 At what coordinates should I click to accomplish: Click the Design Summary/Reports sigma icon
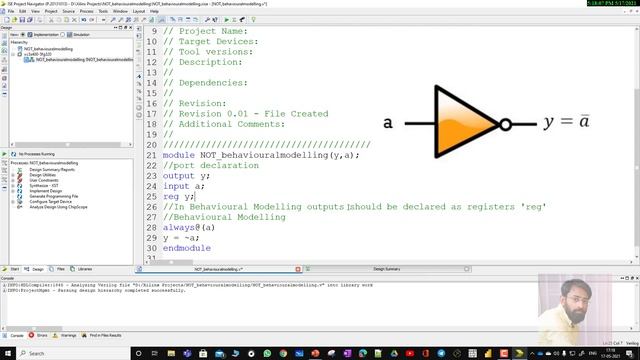(19, 169)
